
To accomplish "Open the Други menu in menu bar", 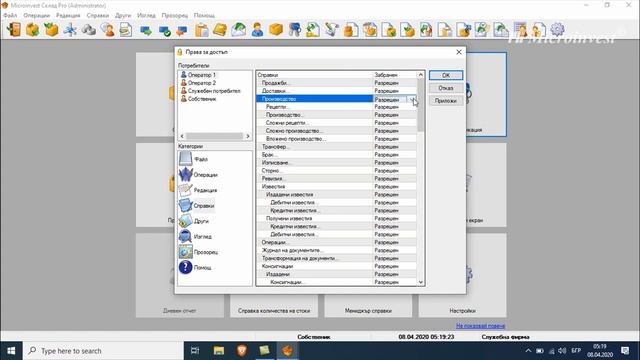I will coord(123,15).
